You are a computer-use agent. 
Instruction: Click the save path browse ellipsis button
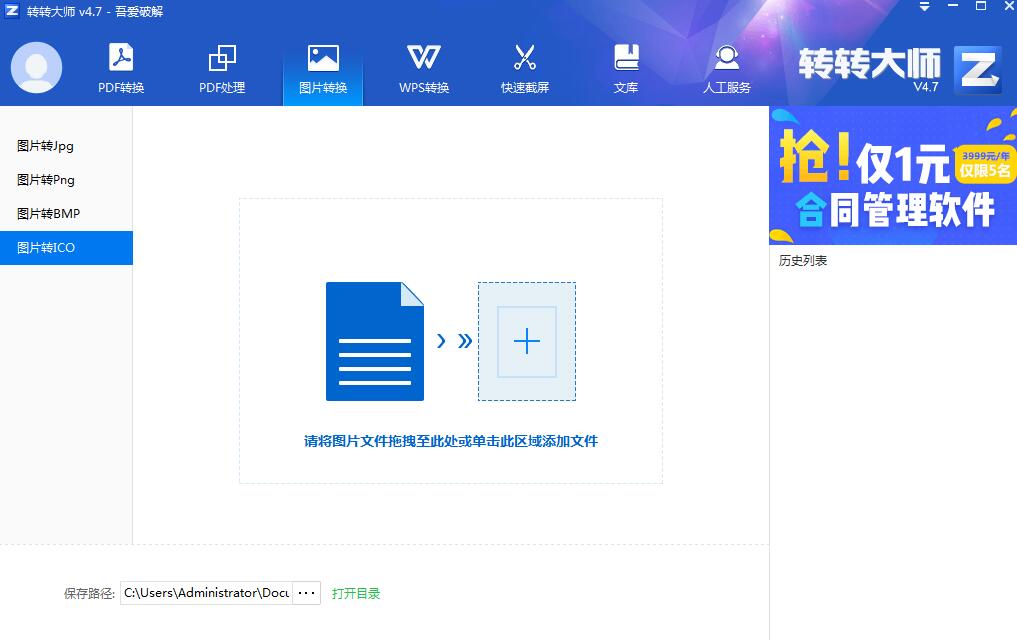306,593
